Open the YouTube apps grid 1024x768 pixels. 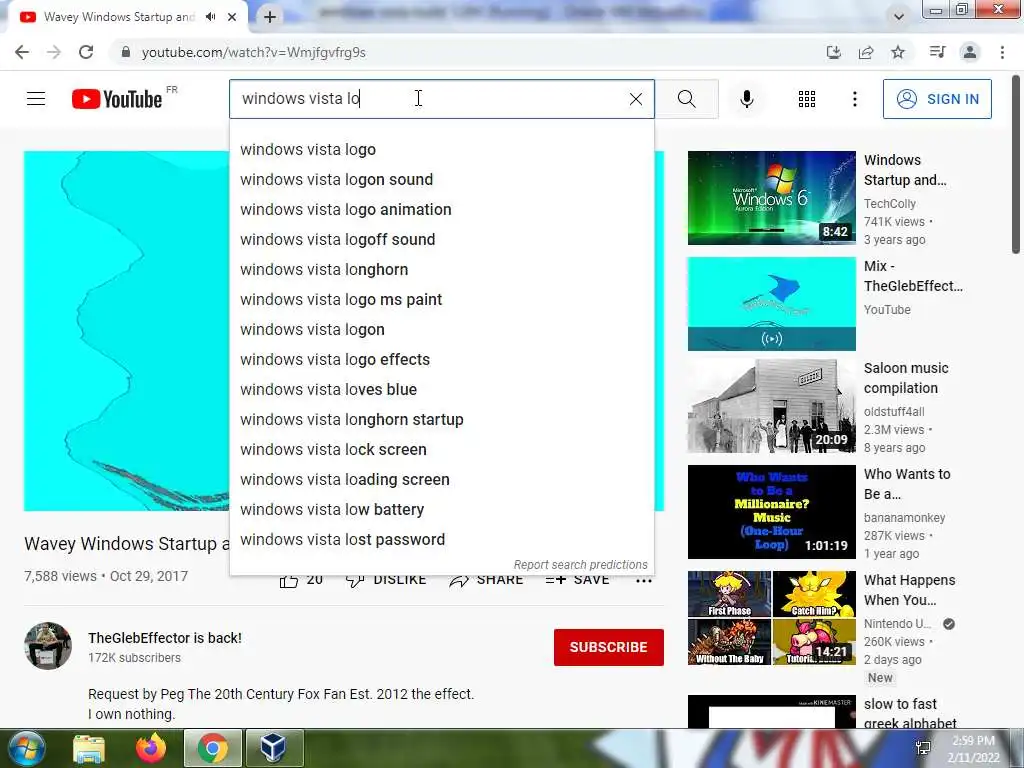[807, 99]
